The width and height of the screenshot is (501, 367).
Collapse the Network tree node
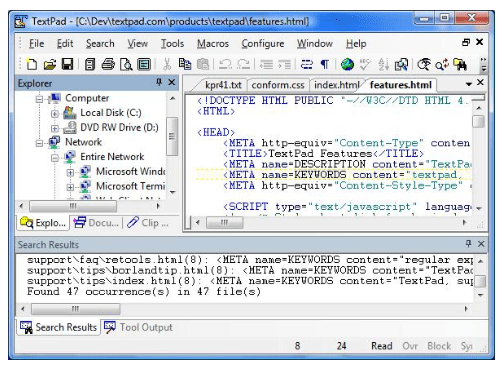(39, 143)
